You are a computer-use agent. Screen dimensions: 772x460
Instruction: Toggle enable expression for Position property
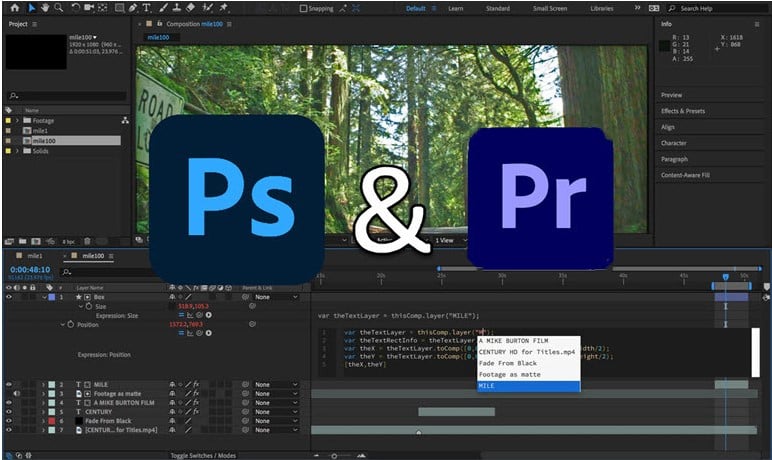181,333
